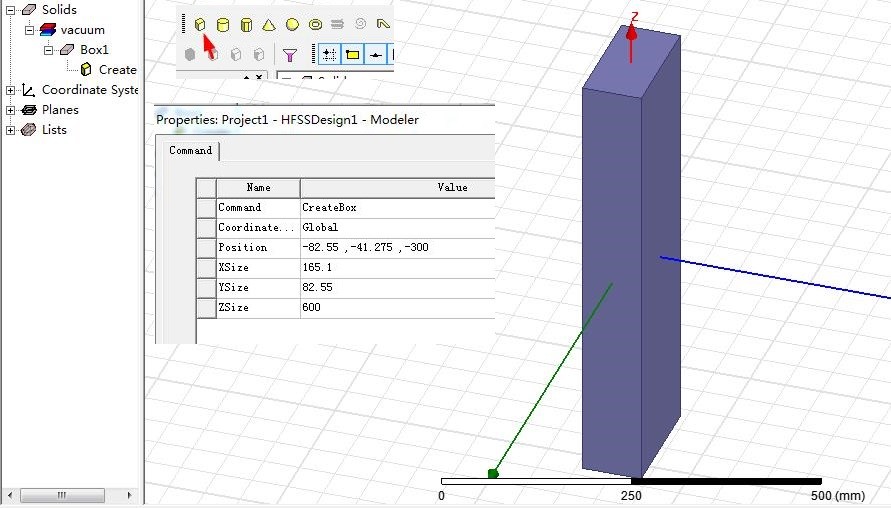
Task: Collapse the Solids tree node
Action: pos(10,10)
